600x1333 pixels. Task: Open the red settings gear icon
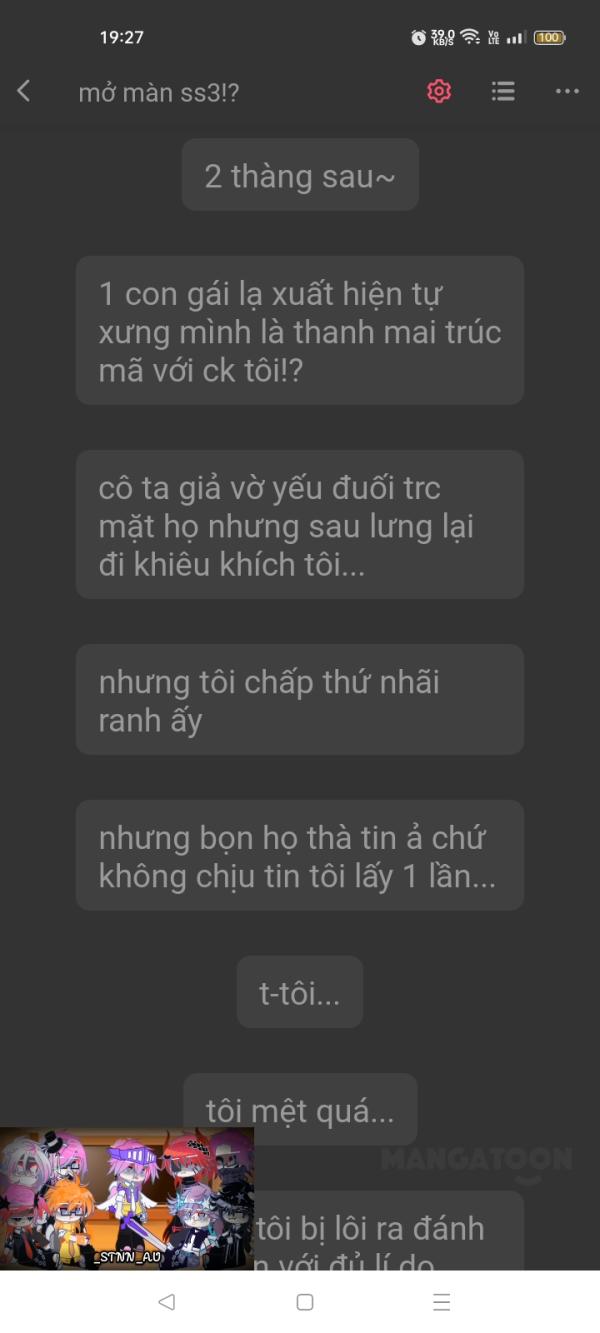point(439,91)
